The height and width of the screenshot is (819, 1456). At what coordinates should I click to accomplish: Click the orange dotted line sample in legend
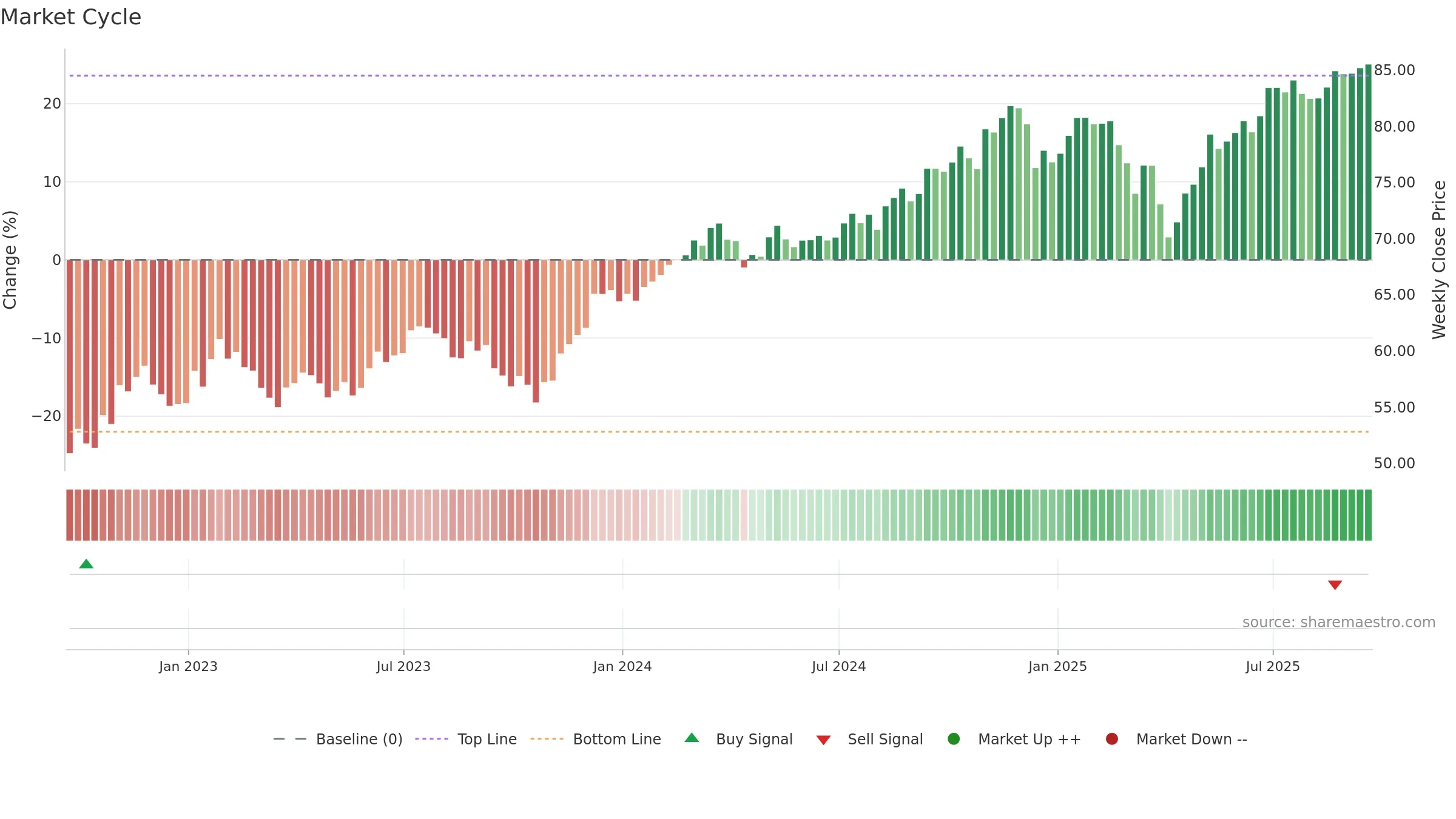(547, 739)
